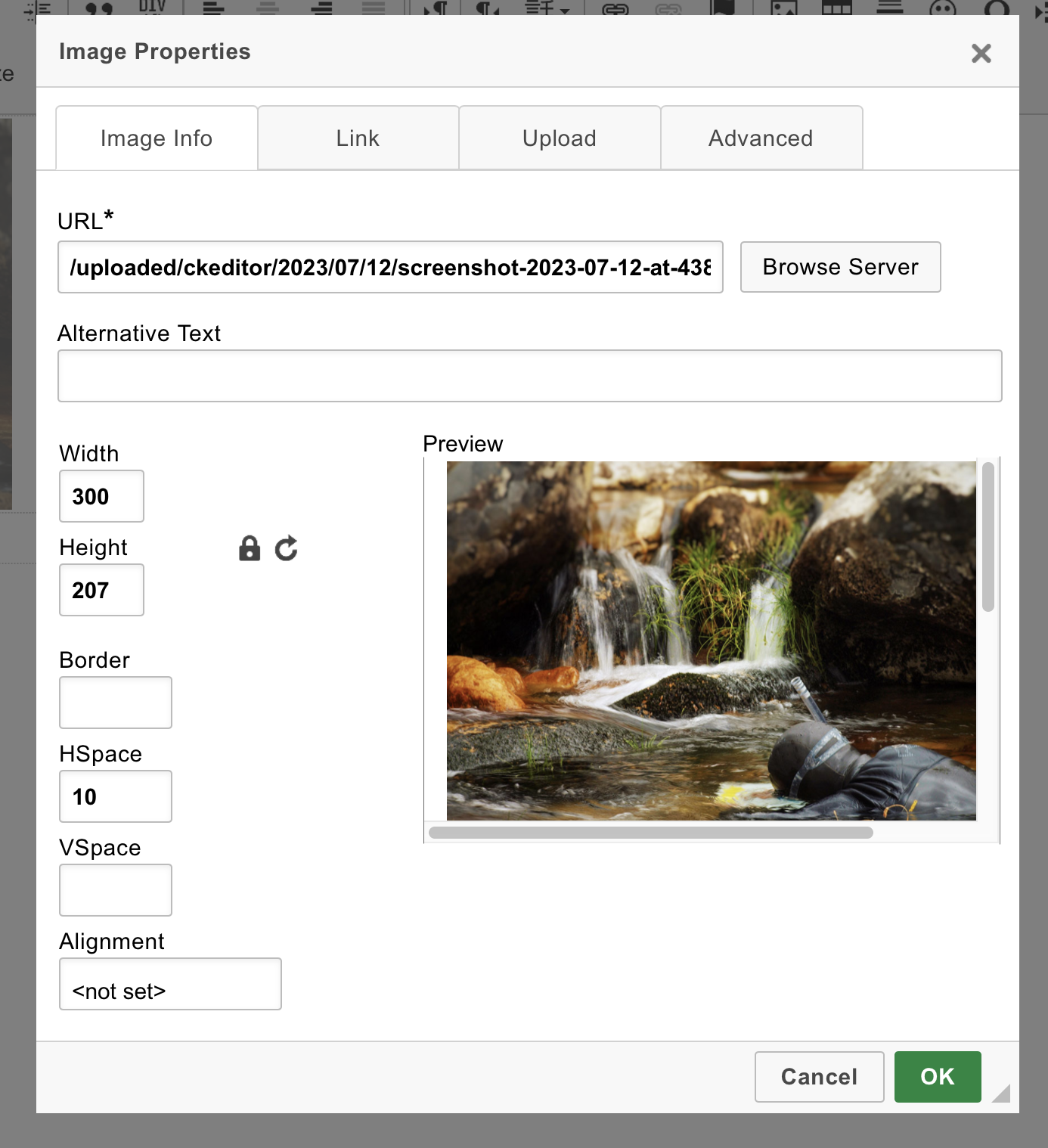Screen dimensions: 1048x1148
Task: Click the VSpace input field
Action: point(116,890)
